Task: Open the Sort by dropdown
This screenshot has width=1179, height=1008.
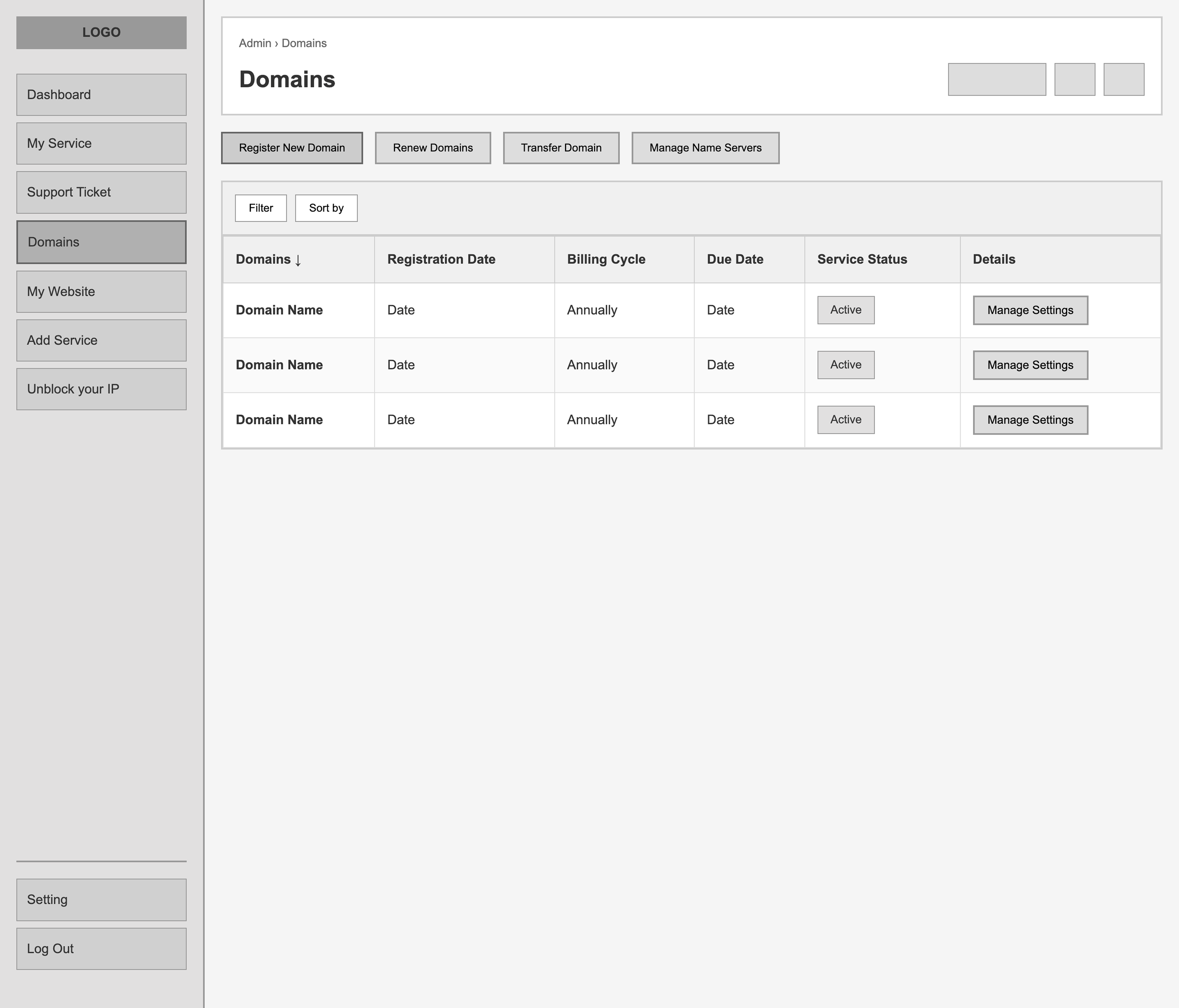Action: click(x=326, y=208)
